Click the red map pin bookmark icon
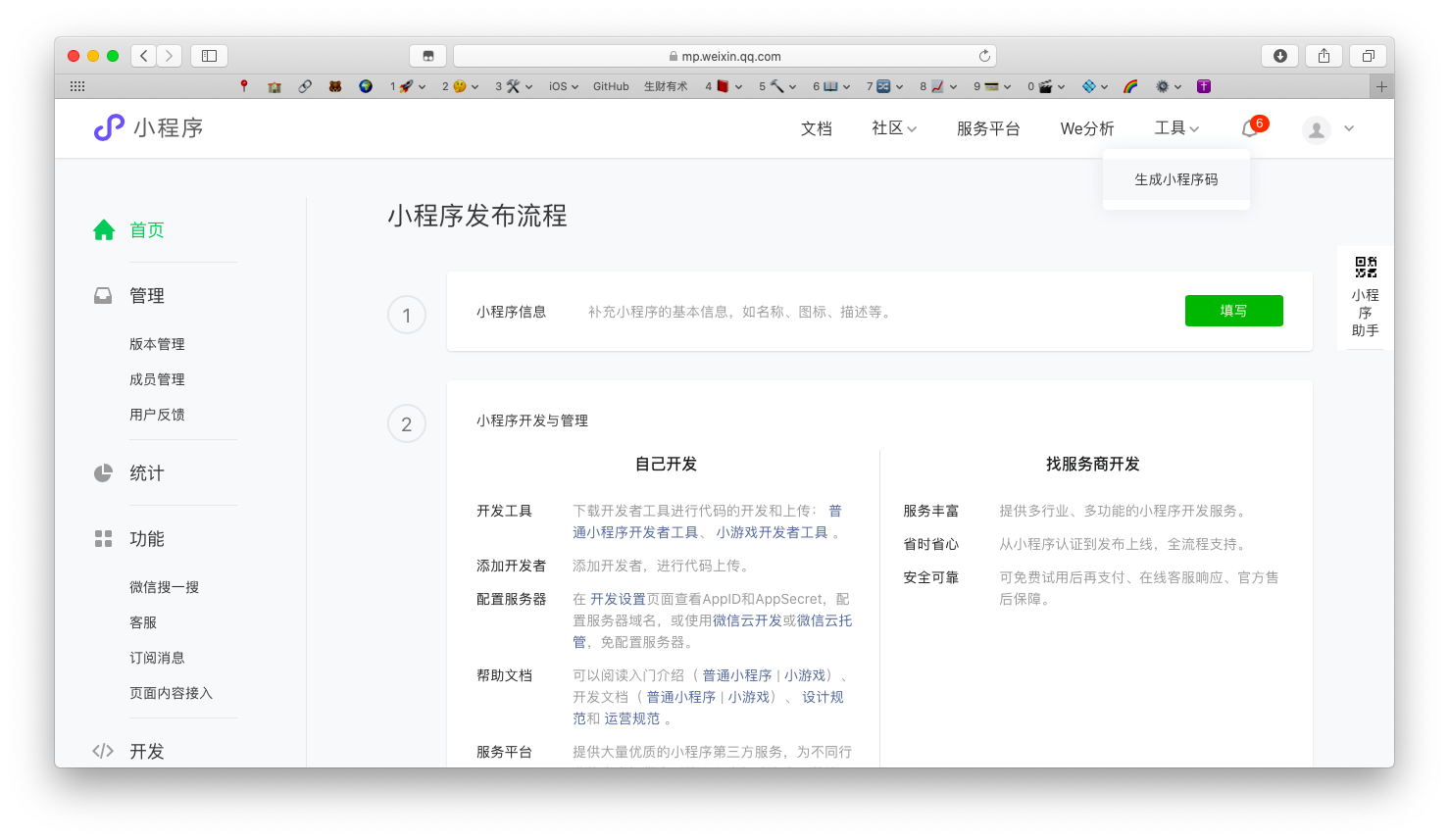Screen dimensions: 1449x840 (x=244, y=86)
